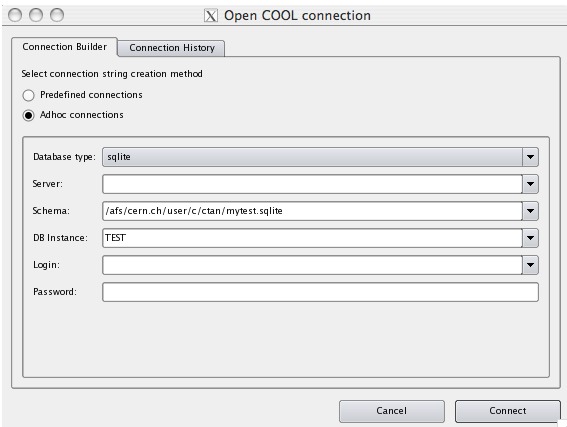Image resolution: width=567 pixels, height=427 pixels.
Task: Click the Cancel button
Action: pos(392,411)
